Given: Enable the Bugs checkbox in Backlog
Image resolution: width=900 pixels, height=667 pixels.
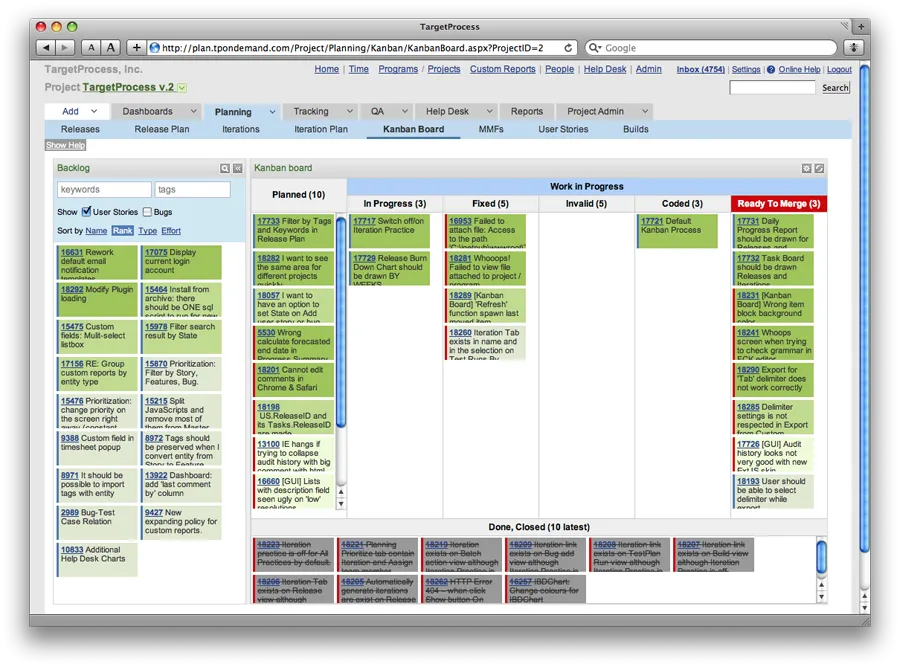Looking at the screenshot, I should coord(147,212).
